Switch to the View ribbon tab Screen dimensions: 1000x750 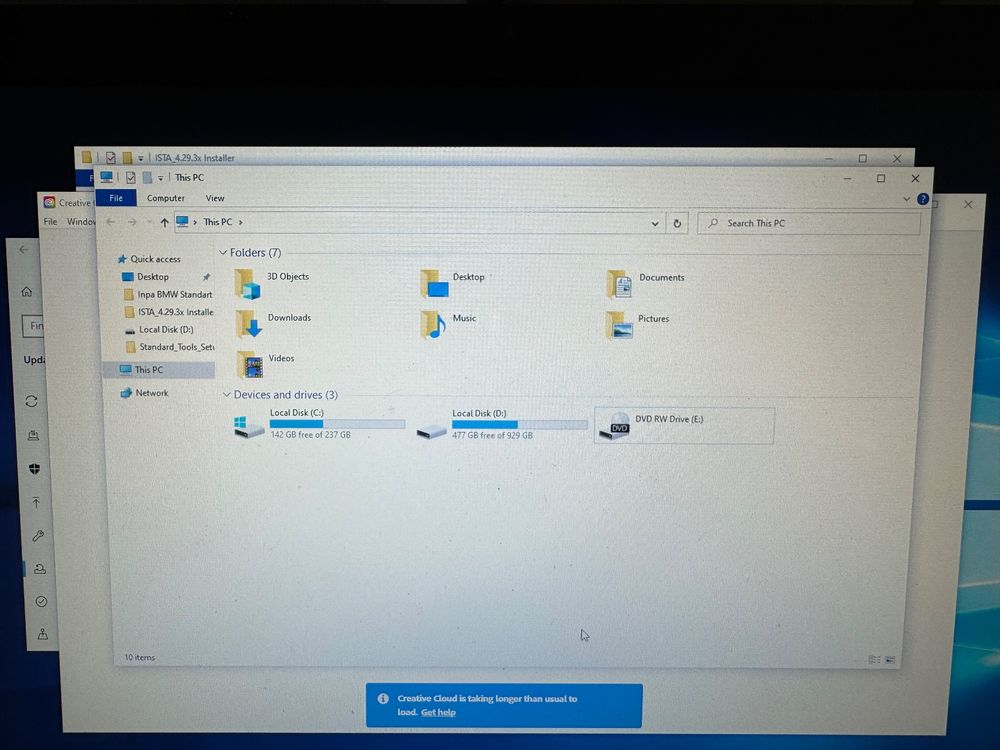tap(215, 198)
